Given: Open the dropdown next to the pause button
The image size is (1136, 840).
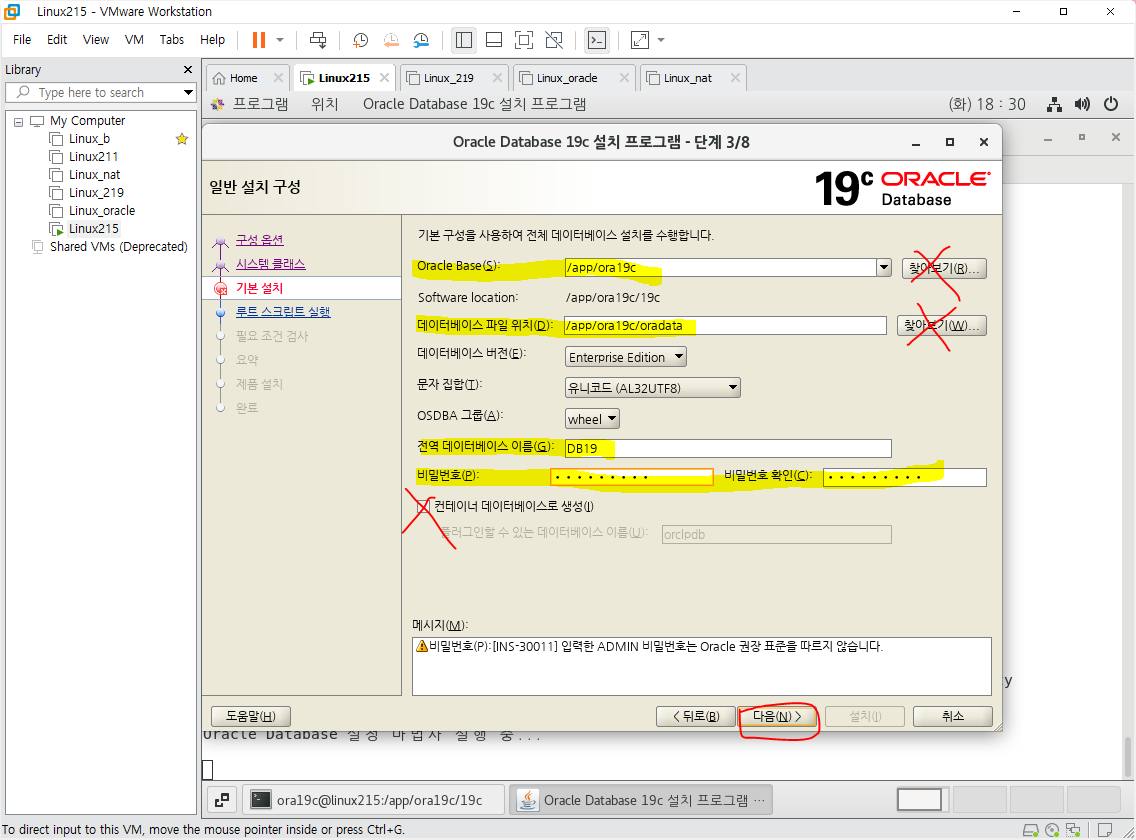Looking at the screenshot, I should 280,40.
